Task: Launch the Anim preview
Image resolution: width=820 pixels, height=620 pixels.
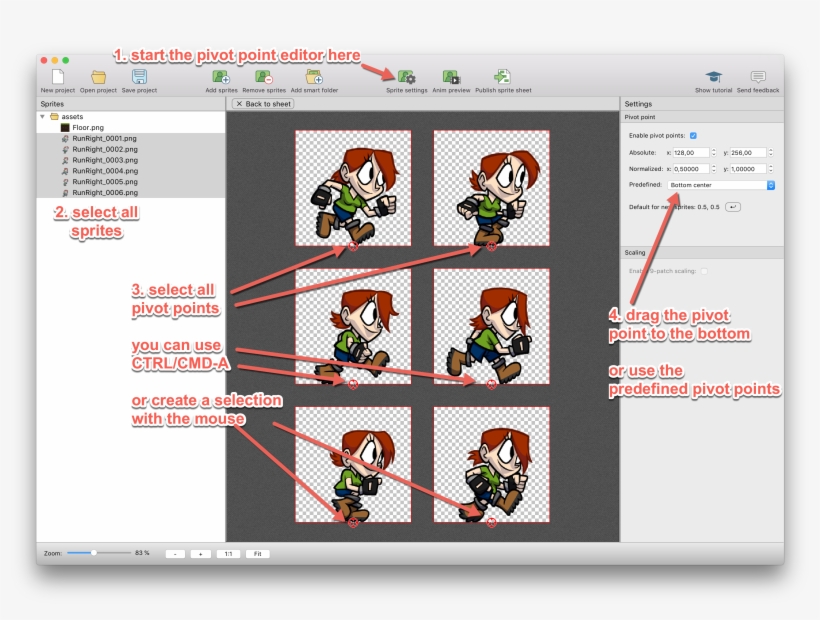Action: click(451, 76)
